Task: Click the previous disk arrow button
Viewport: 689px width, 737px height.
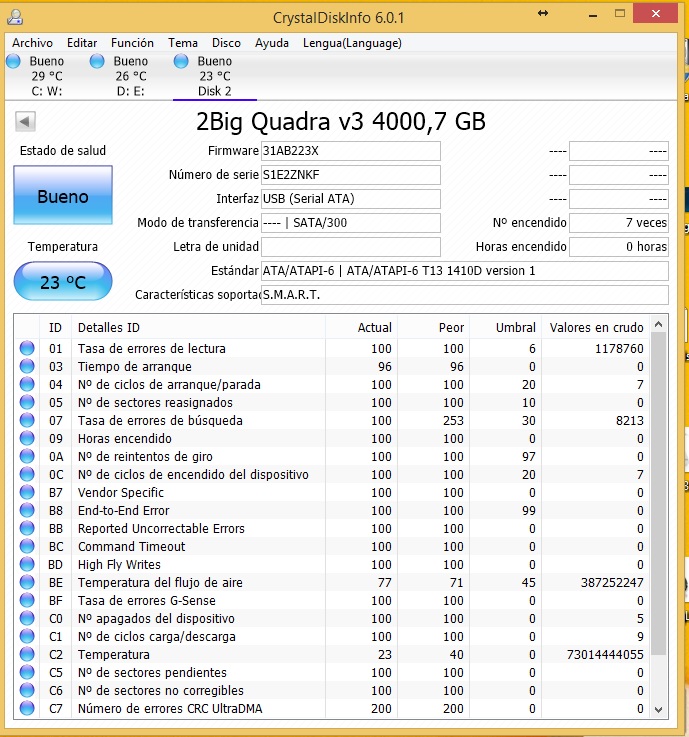Action: 25,122
